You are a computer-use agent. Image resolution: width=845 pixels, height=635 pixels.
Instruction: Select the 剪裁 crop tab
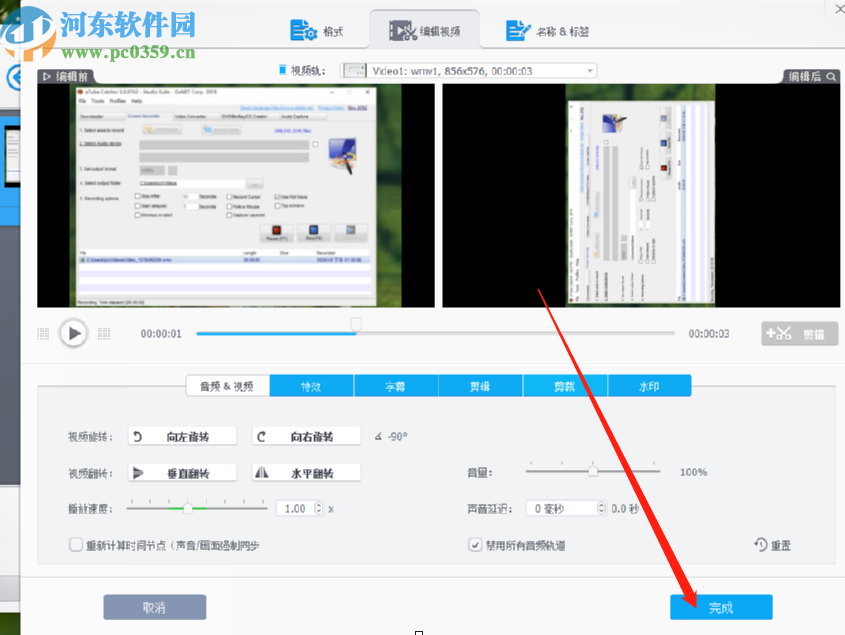[x=565, y=386]
